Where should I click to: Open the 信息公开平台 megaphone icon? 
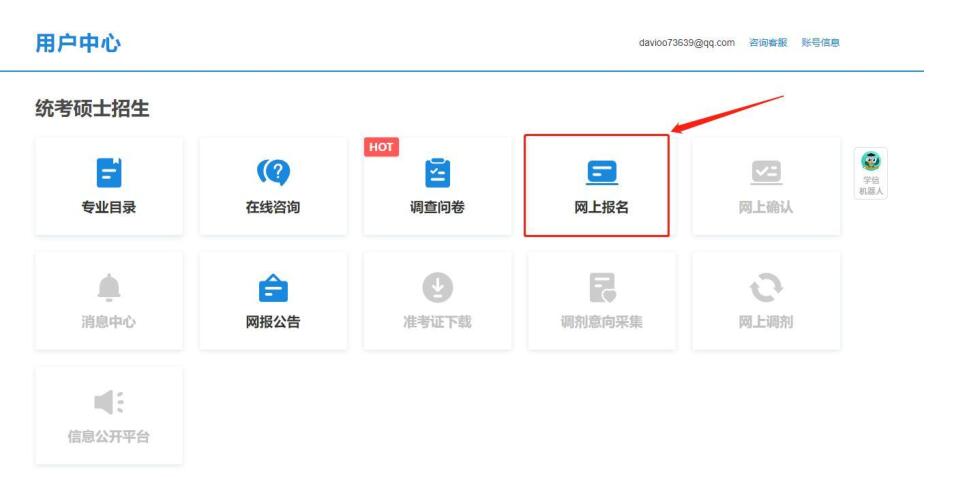click(x=108, y=402)
